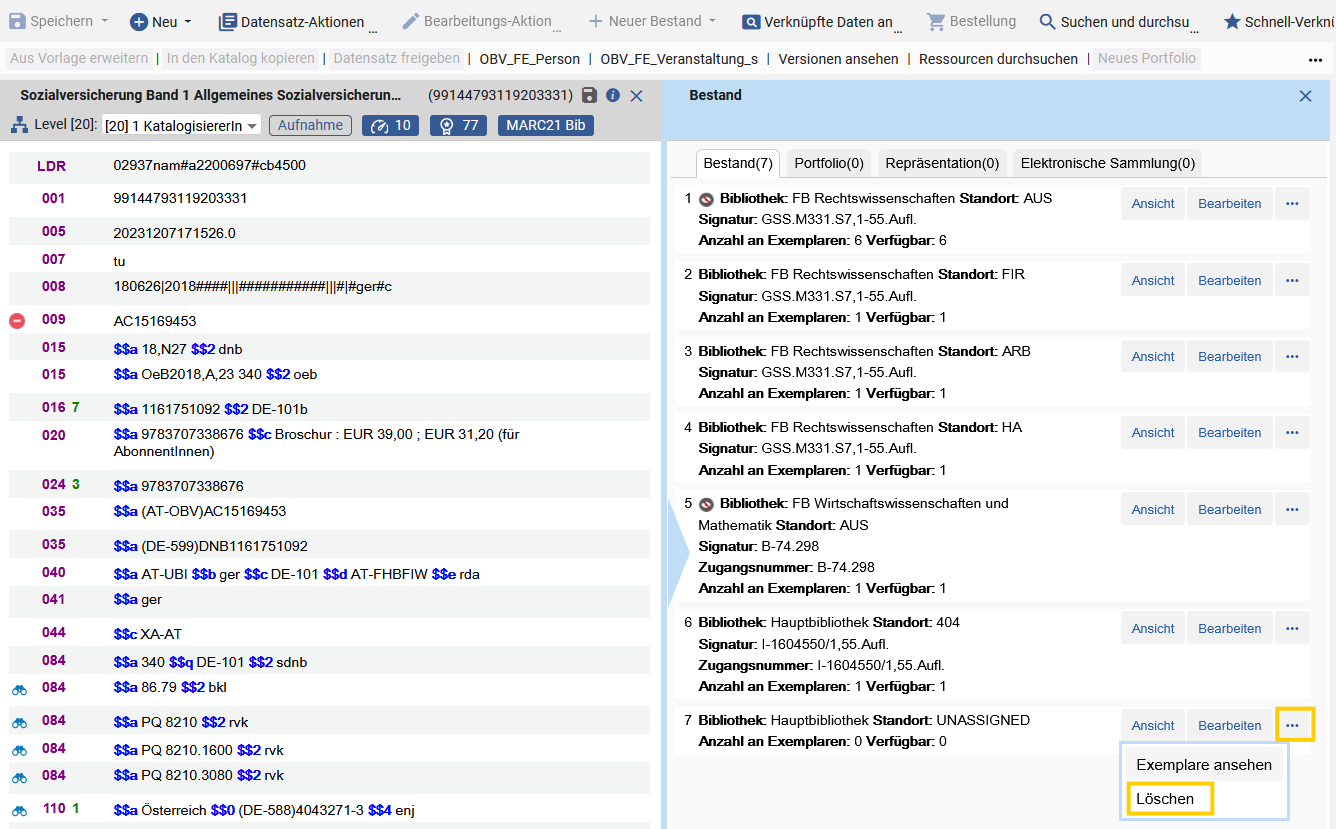Image resolution: width=1336 pixels, height=829 pixels.
Task: Click binoculars icon beside 084 bkl field
Action: tap(19, 690)
